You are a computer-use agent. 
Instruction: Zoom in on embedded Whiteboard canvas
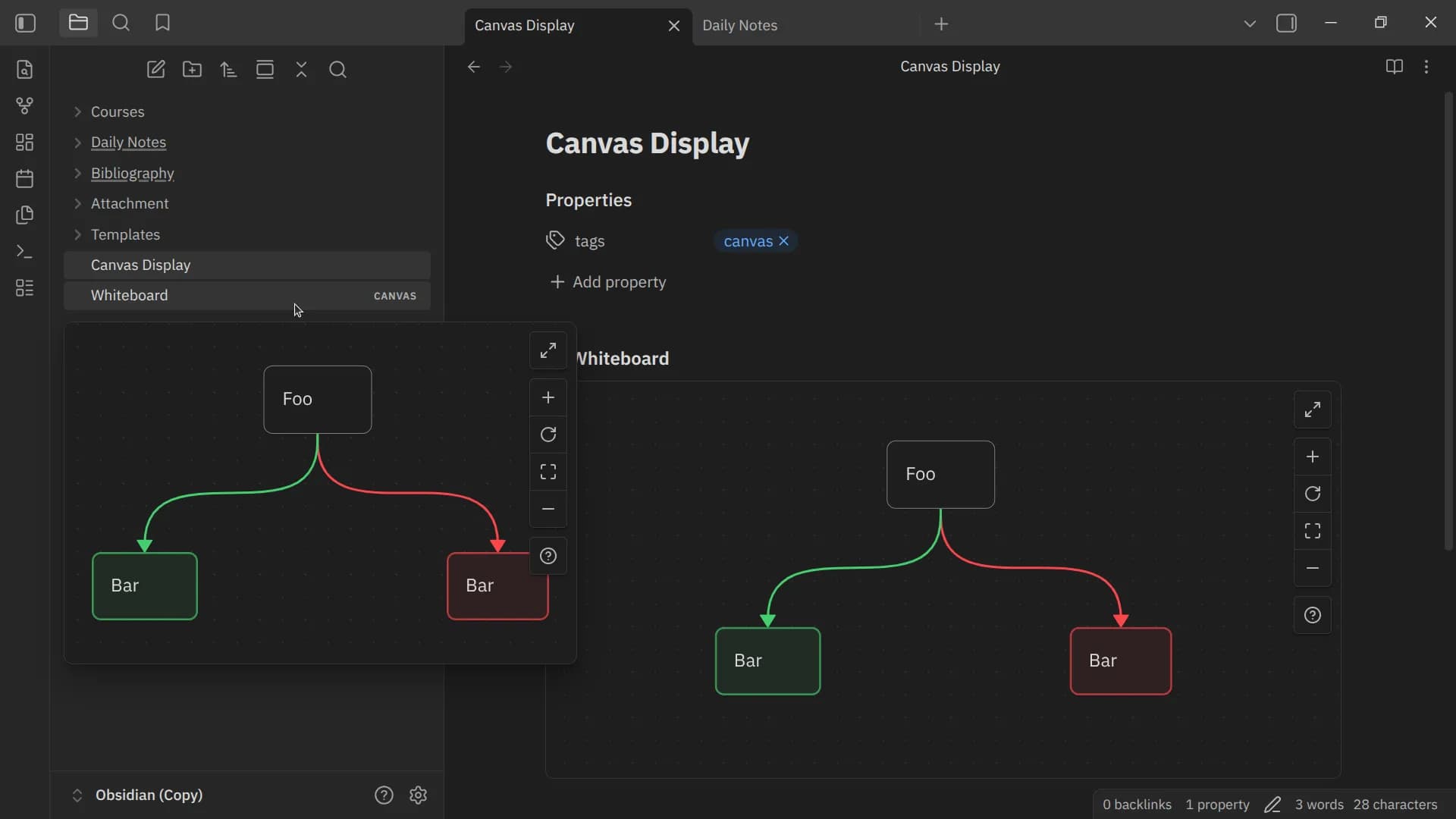[1313, 457]
